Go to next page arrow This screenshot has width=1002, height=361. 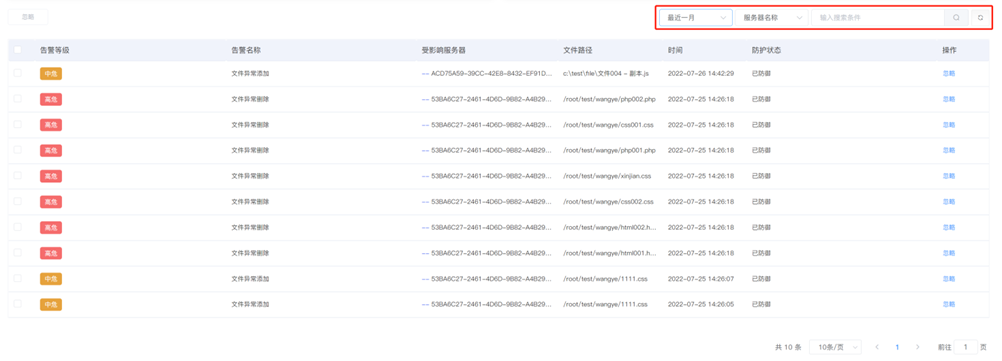point(918,347)
